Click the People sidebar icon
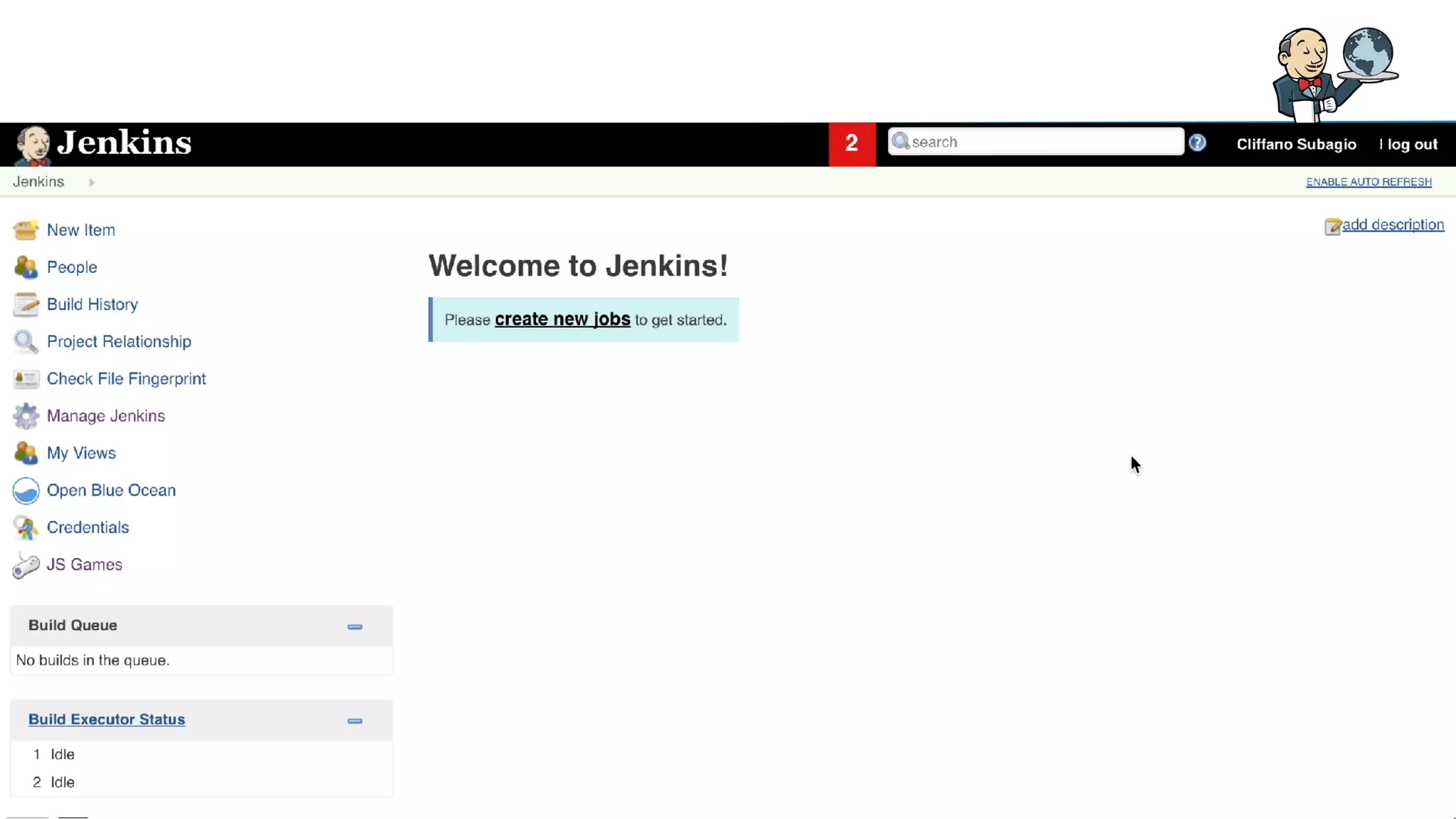Viewport: 1456px width, 819px height. pyautogui.click(x=26, y=267)
